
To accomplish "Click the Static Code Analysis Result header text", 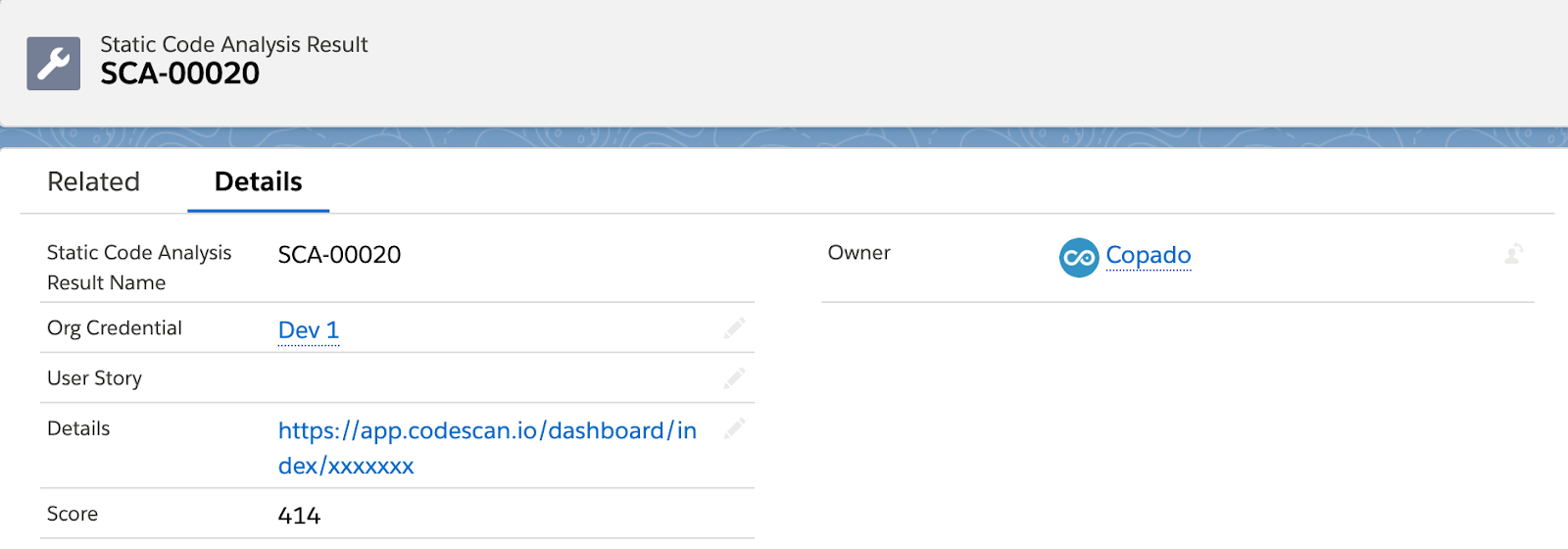I will pos(234,44).
